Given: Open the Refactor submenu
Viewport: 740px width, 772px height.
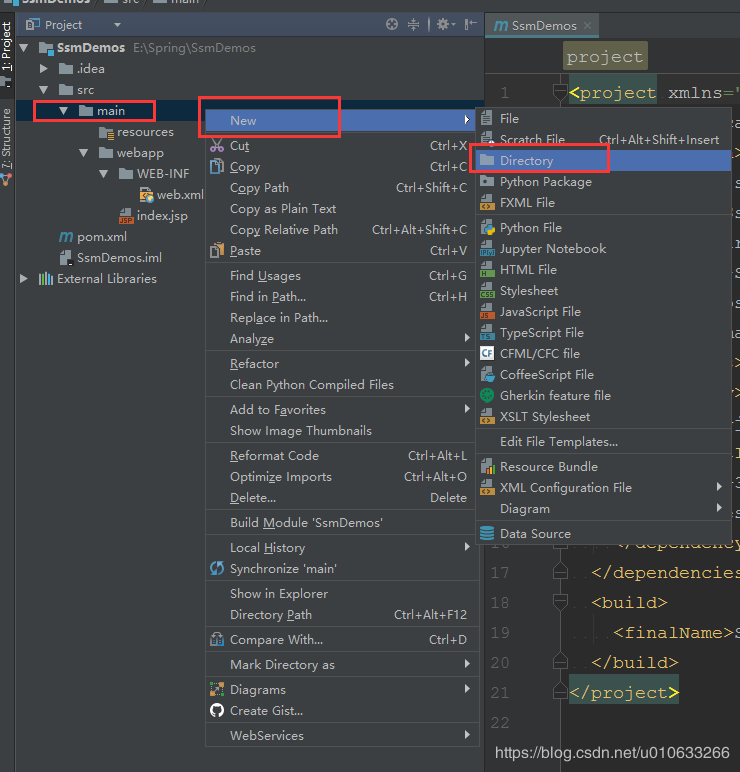Looking at the screenshot, I should tap(342, 363).
